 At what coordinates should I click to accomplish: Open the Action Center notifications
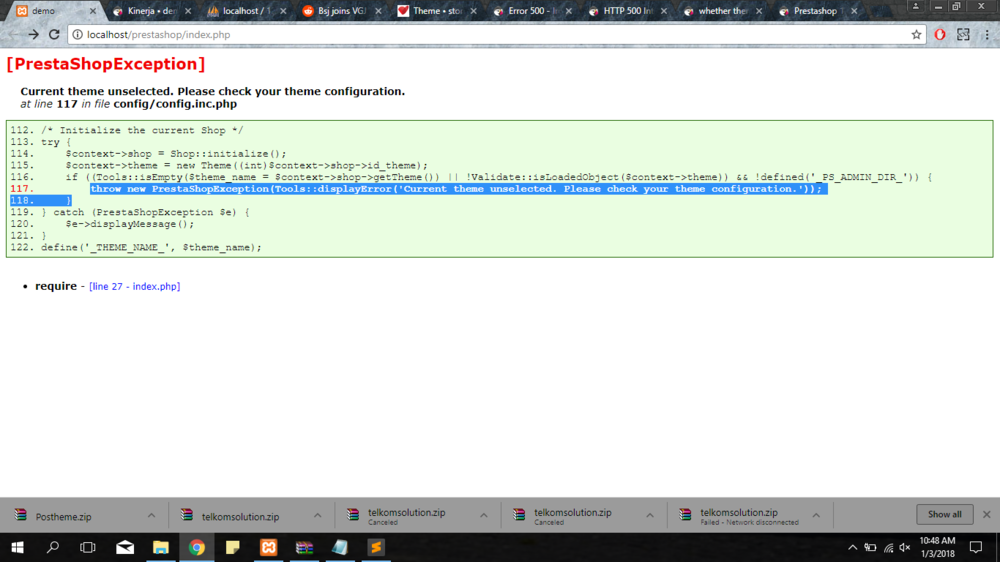pyautogui.click(x=976, y=547)
